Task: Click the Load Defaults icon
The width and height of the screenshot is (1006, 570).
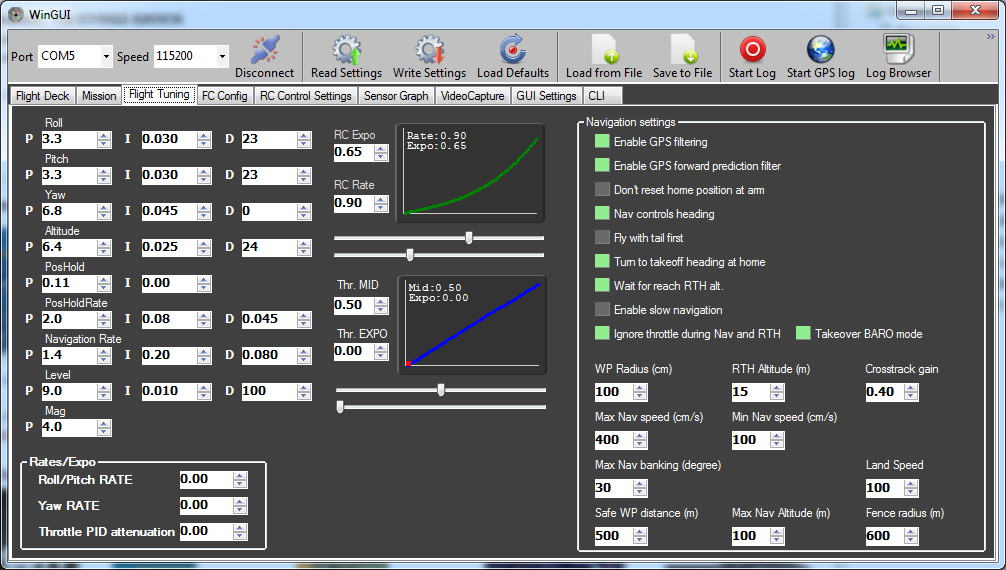Action: [512, 50]
